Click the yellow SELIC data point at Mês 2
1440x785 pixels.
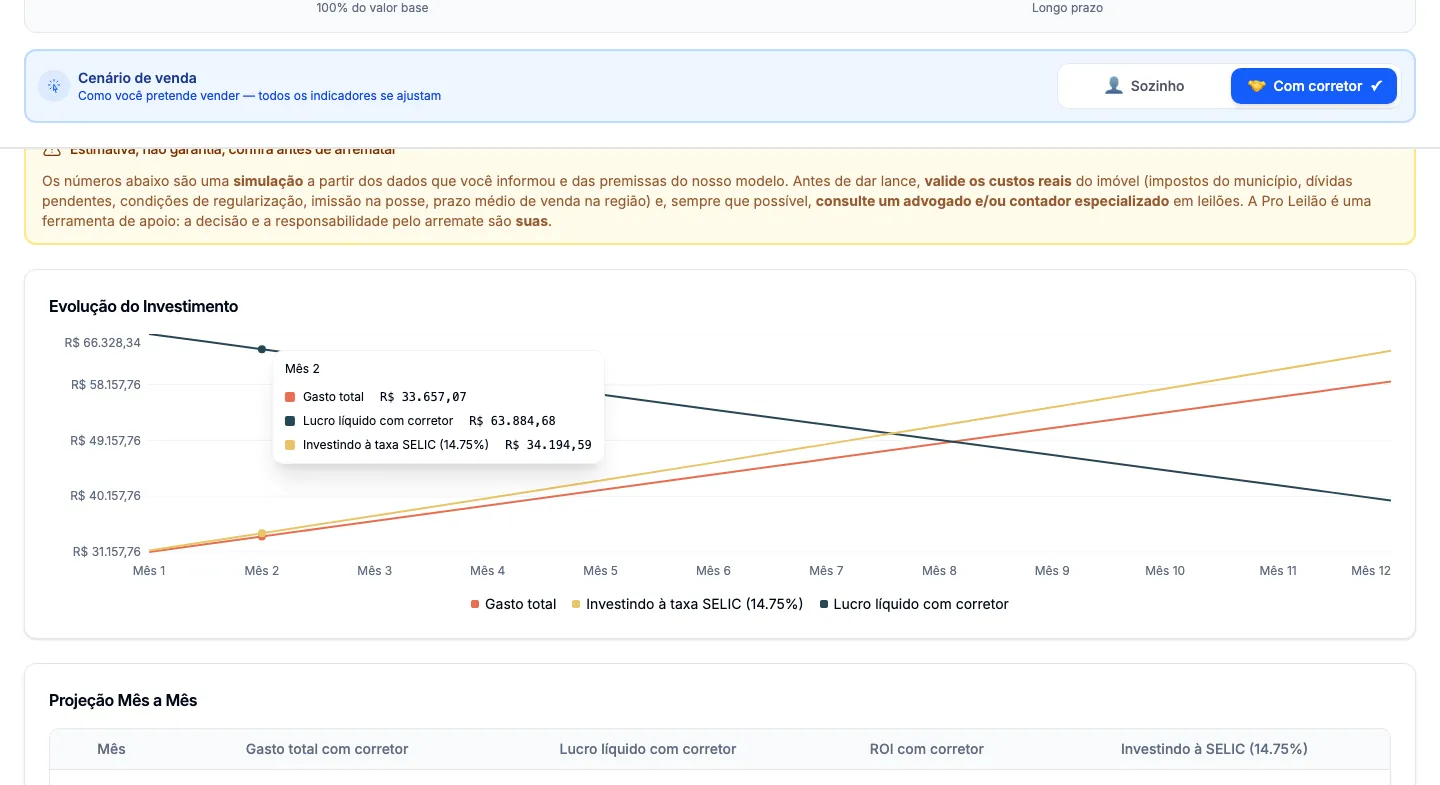[x=262, y=533]
